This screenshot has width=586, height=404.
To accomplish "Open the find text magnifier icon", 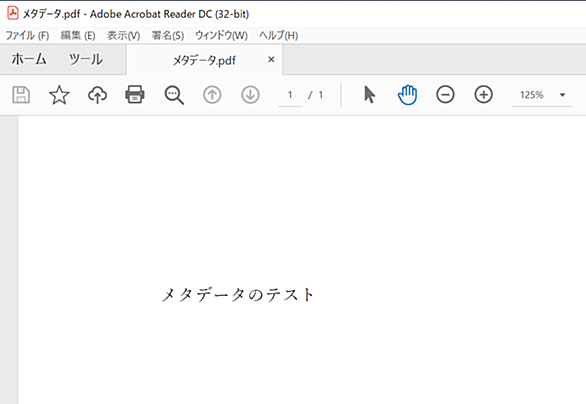I will point(174,95).
